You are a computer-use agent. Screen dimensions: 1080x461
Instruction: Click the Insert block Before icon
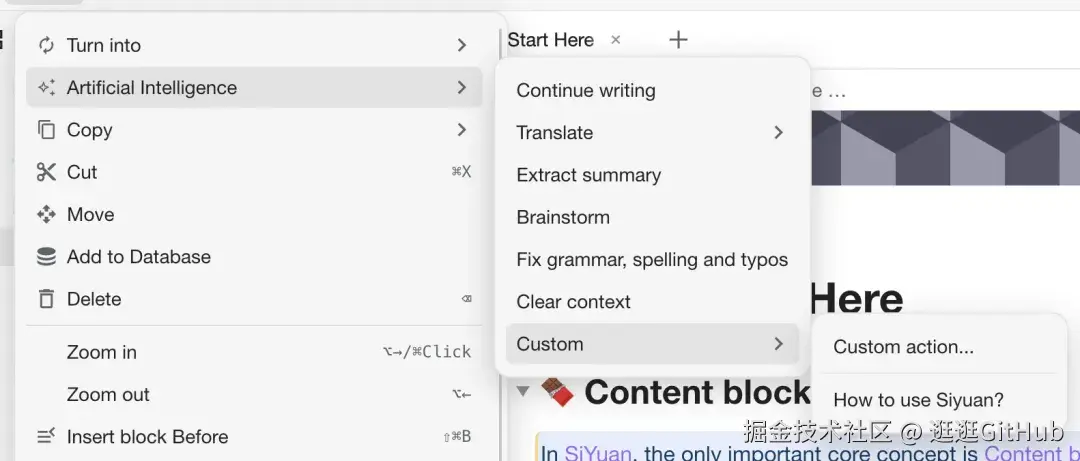click(x=46, y=437)
